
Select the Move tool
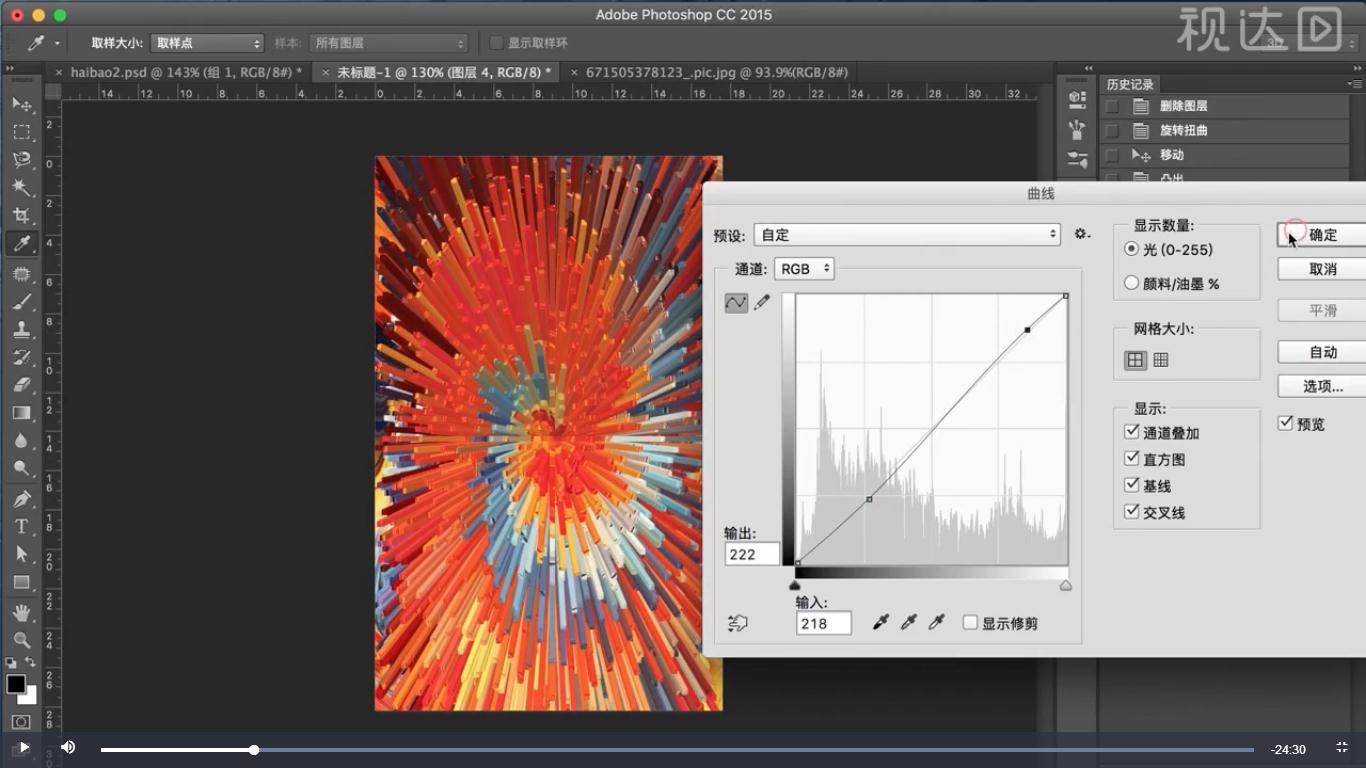[21, 104]
